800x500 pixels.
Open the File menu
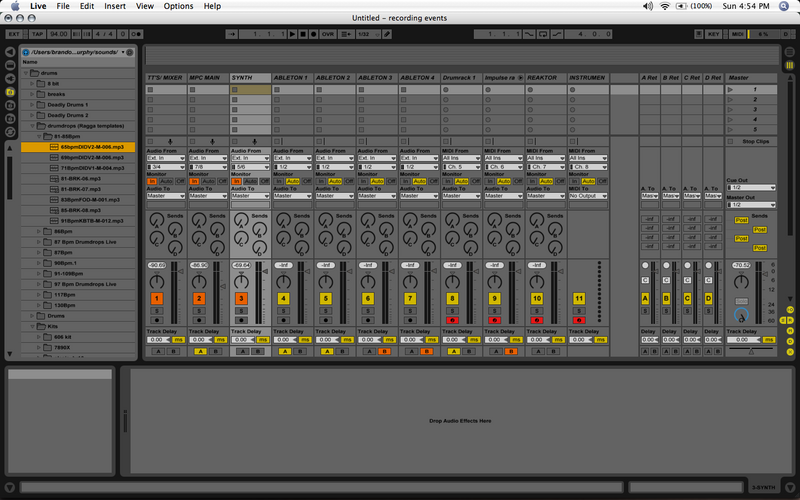63,6
